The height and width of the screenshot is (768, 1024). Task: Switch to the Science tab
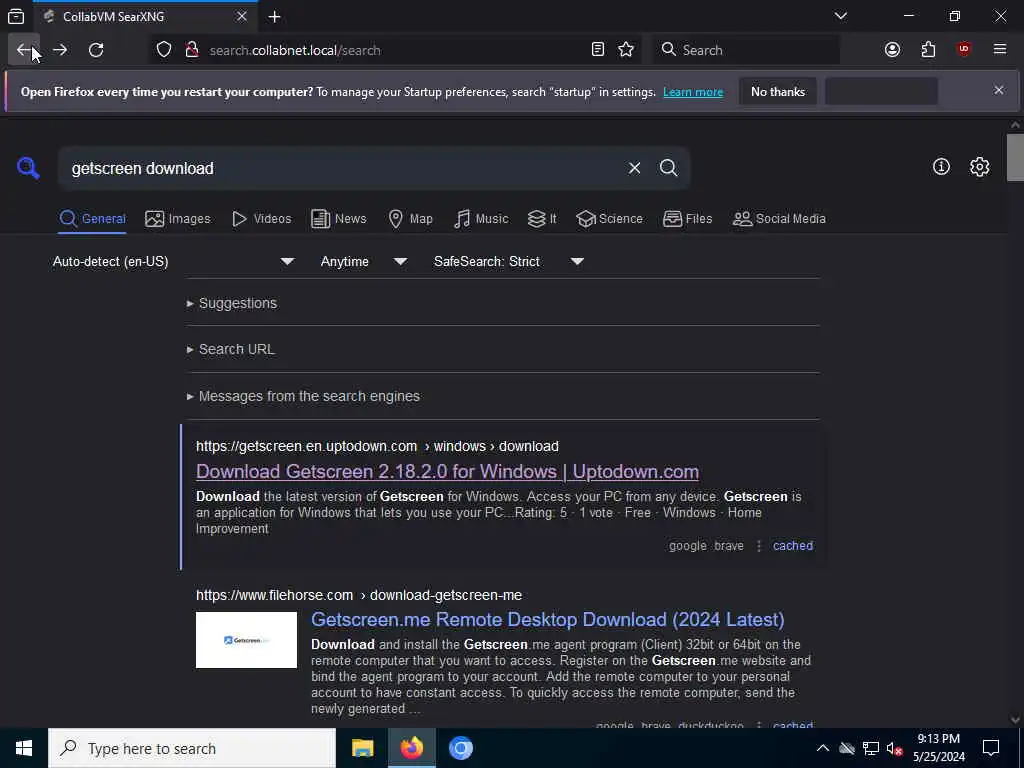pyautogui.click(x=609, y=219)
